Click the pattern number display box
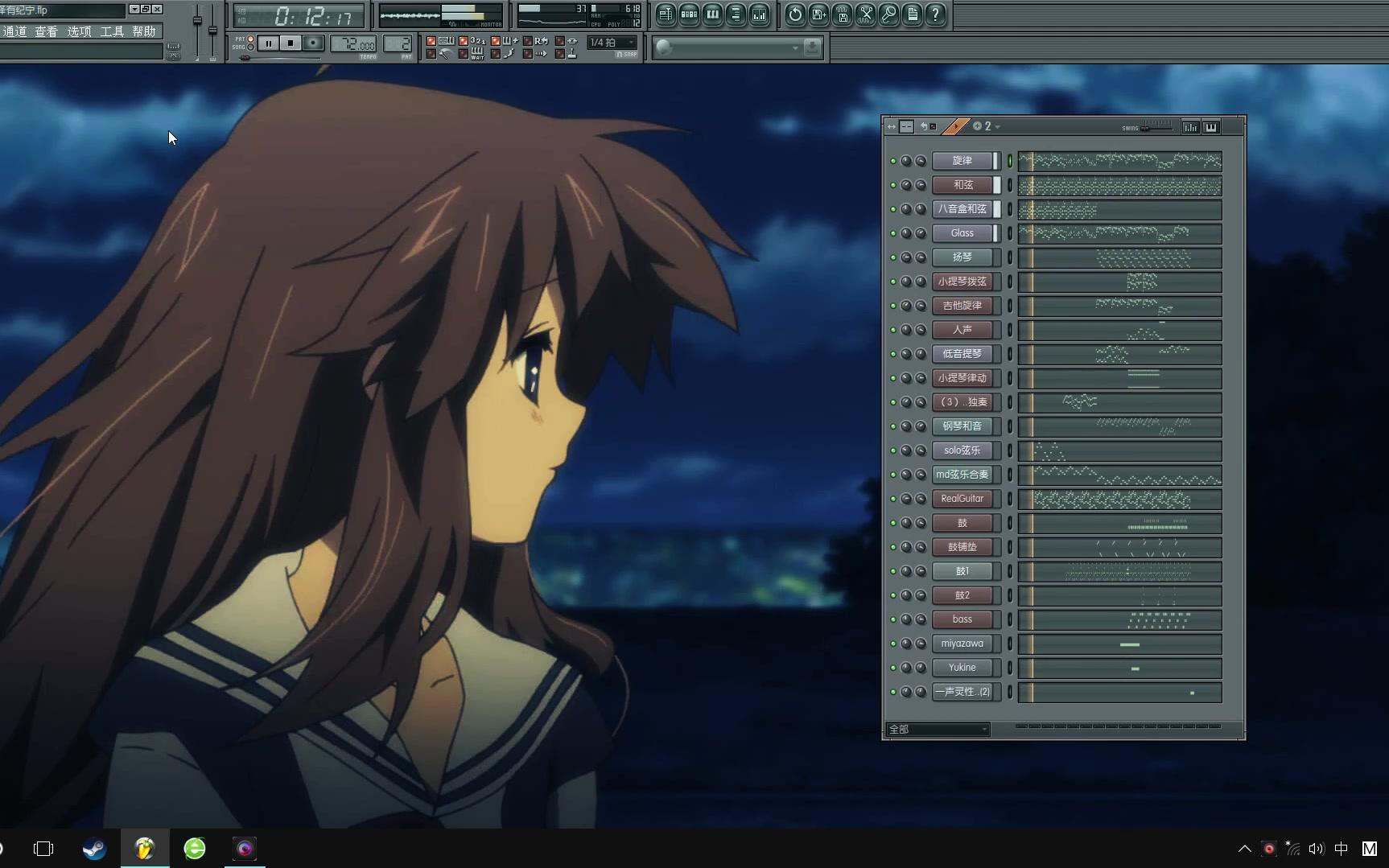 point(398,44)
